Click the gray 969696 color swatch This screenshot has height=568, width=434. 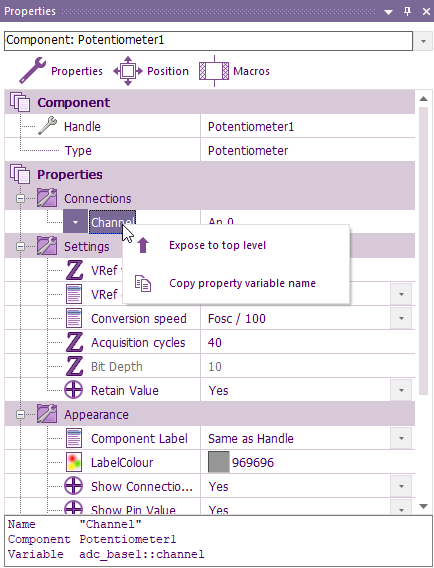click(x=218, y=462)
